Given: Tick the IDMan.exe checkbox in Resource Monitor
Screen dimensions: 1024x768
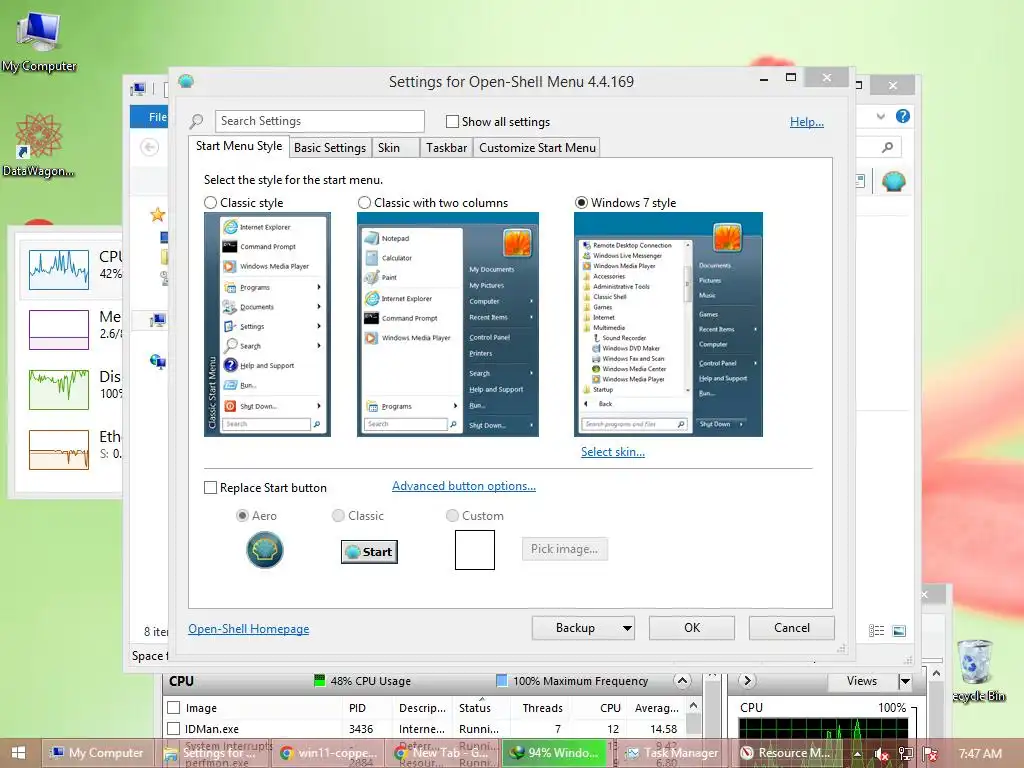Looking at the screenshot, I should coord(174,728).
